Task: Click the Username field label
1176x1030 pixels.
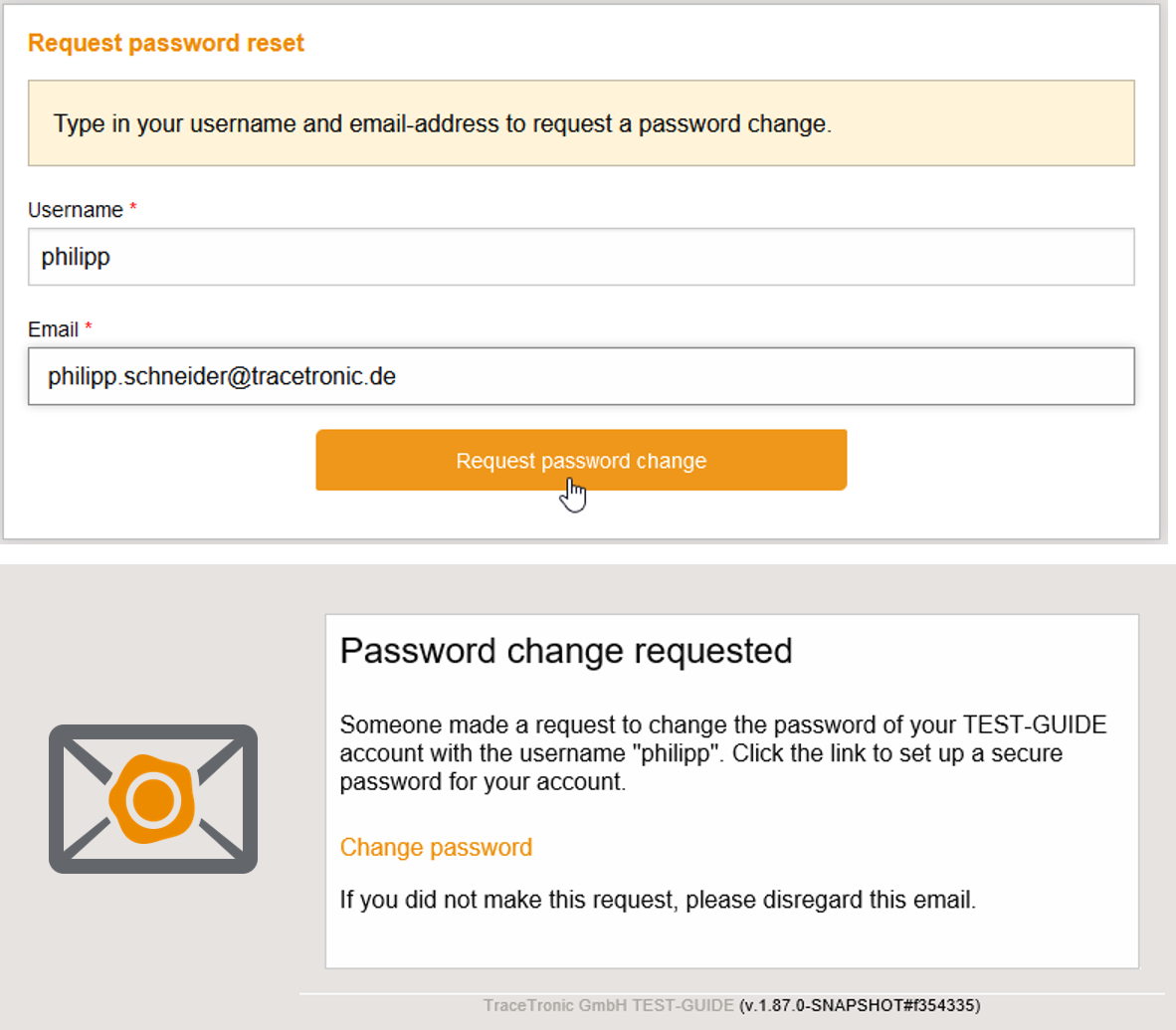Action: coord(76,210)
